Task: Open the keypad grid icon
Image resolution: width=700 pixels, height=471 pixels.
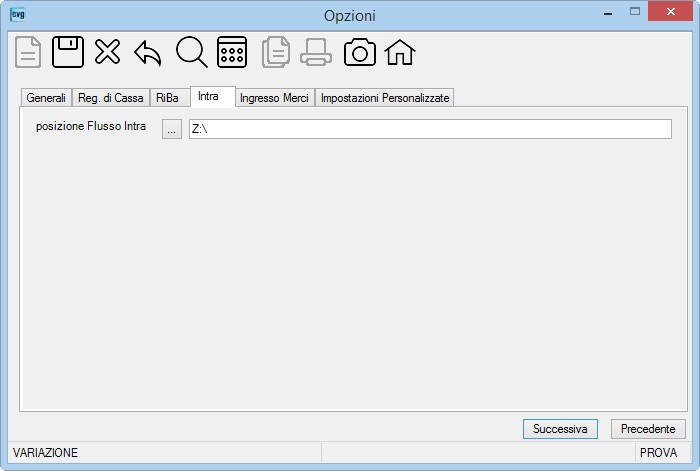Action: [x=232, y=52]
